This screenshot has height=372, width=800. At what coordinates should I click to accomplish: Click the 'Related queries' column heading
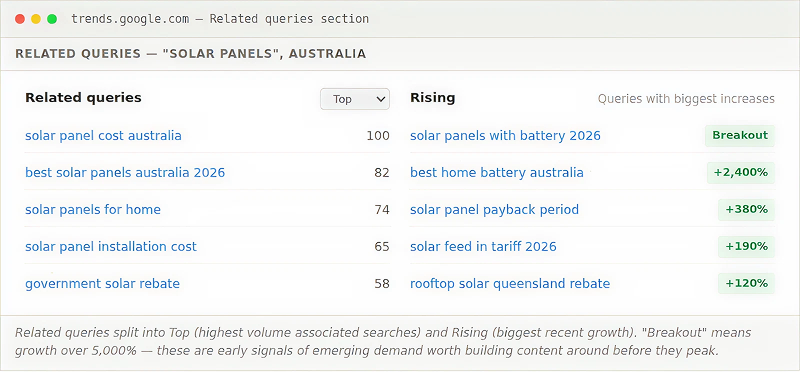pyautogui.click(x=83, y=97)
